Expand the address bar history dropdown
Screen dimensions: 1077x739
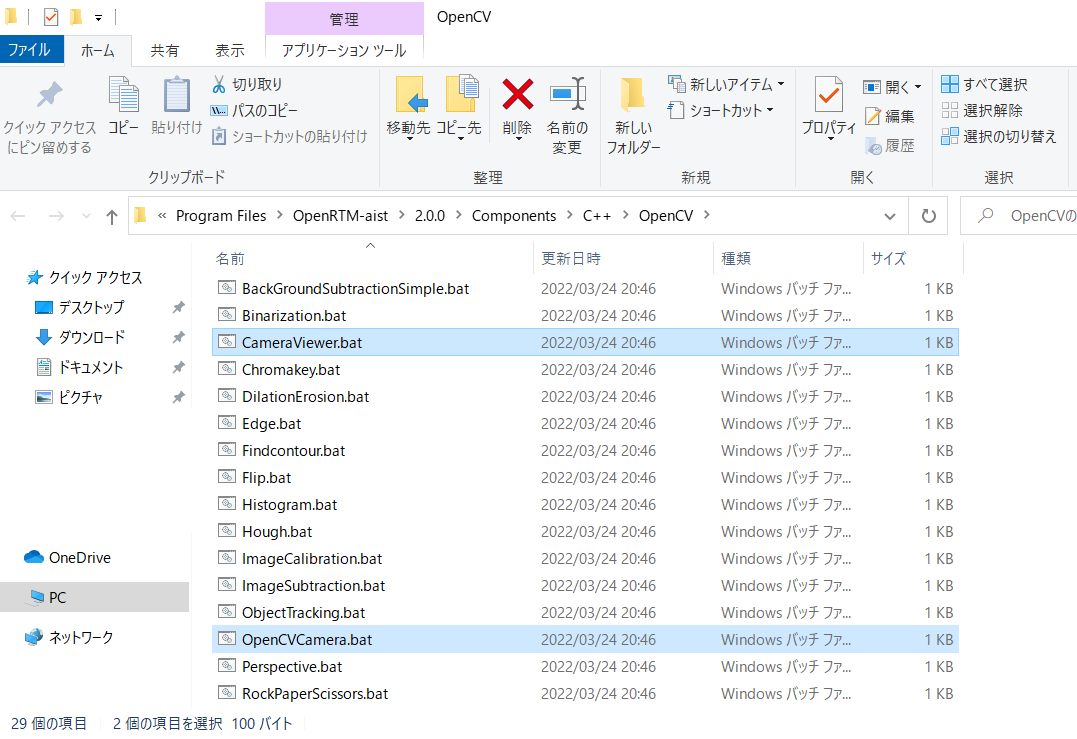tap(889, 216)
